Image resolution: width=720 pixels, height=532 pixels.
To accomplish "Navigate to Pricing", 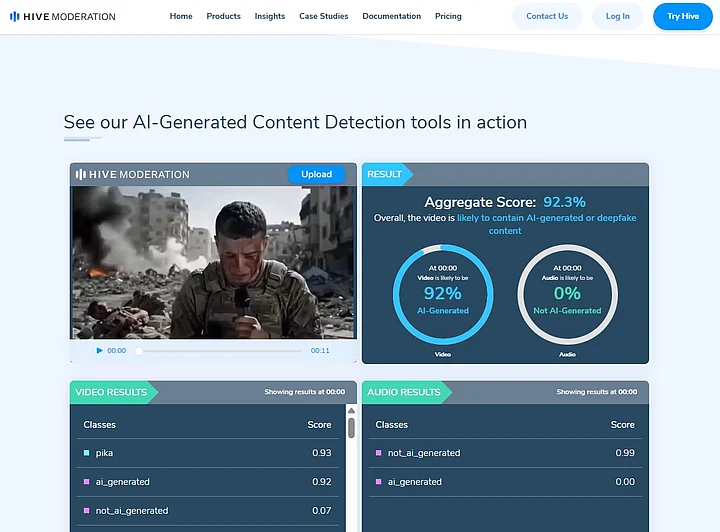I will (448, 17).
